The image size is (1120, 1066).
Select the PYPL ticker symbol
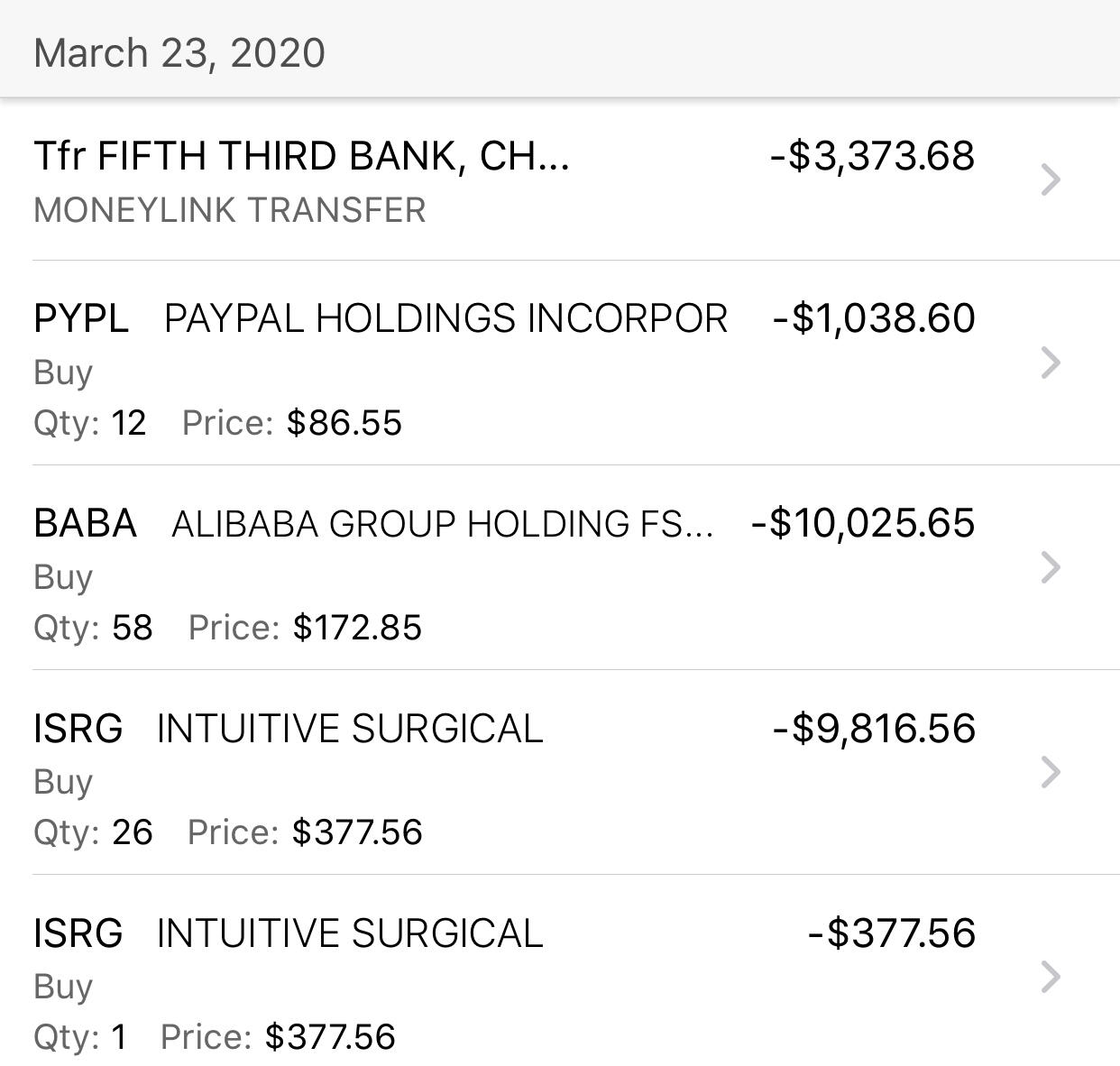click(x=81, y=319)
